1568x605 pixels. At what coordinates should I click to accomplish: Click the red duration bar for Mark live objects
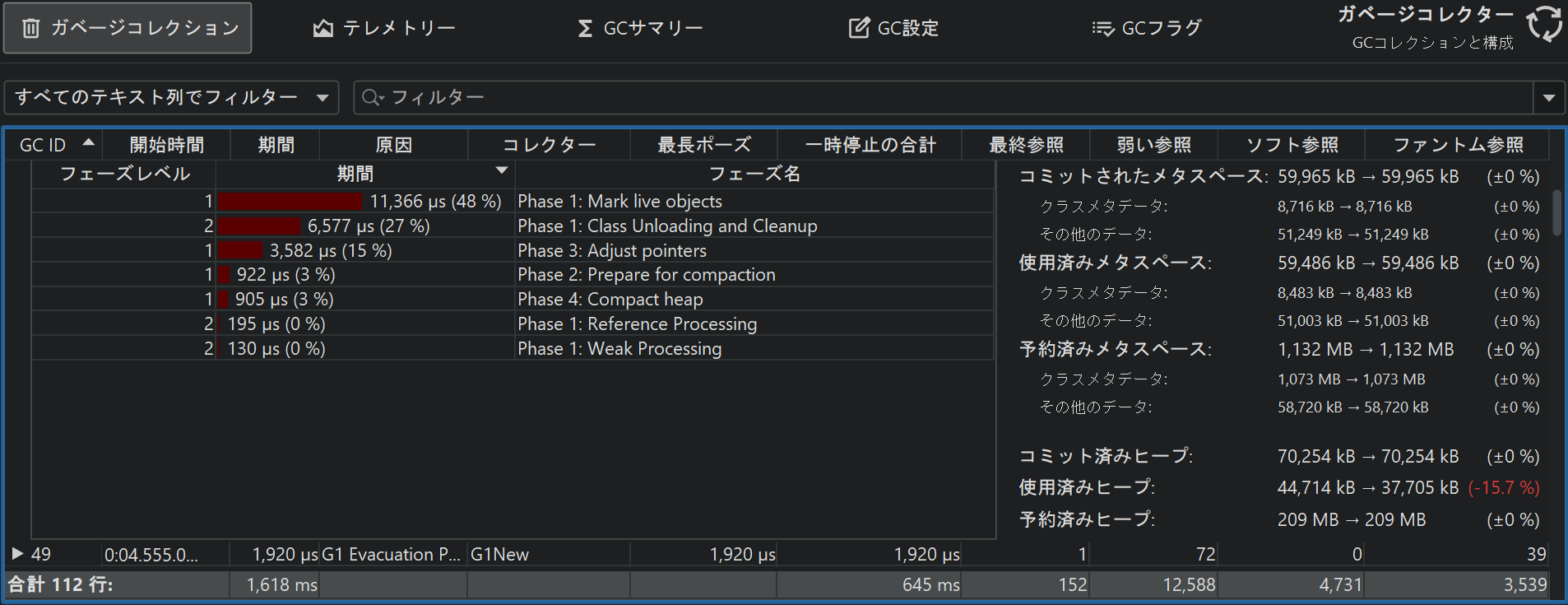point(290,202)
